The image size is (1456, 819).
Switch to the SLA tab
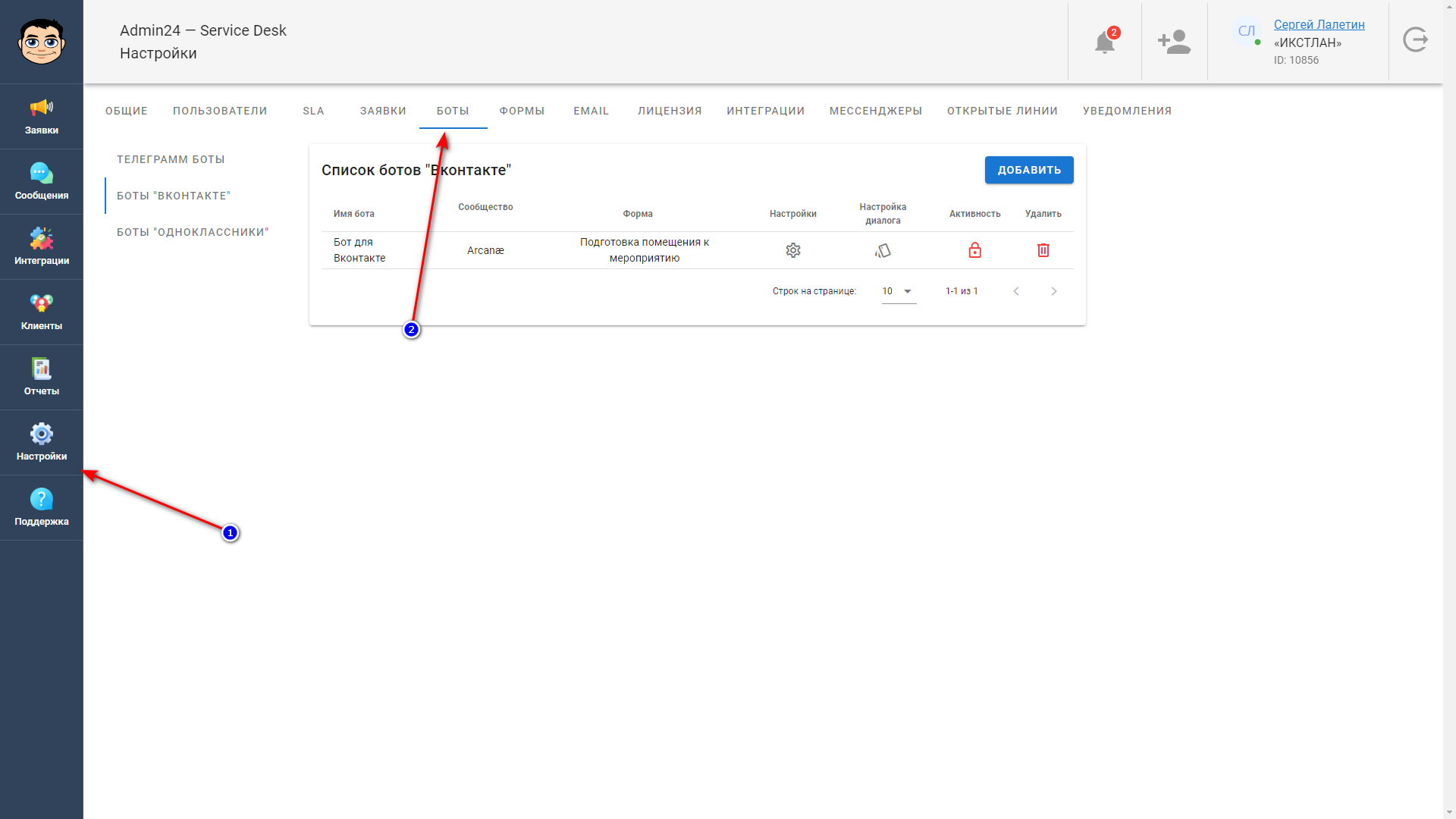[x=313, y=111]
